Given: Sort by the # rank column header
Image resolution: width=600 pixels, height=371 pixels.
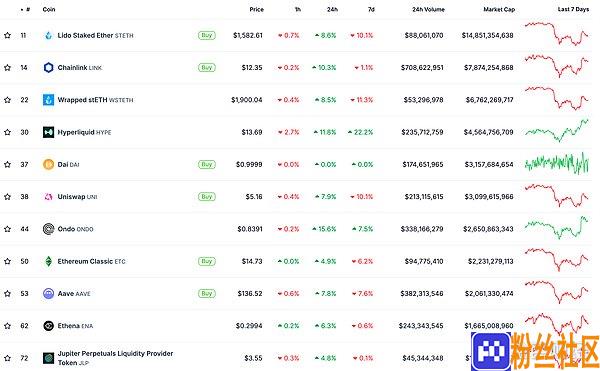Looking at the screenshot, I should [x=26, y=9].
